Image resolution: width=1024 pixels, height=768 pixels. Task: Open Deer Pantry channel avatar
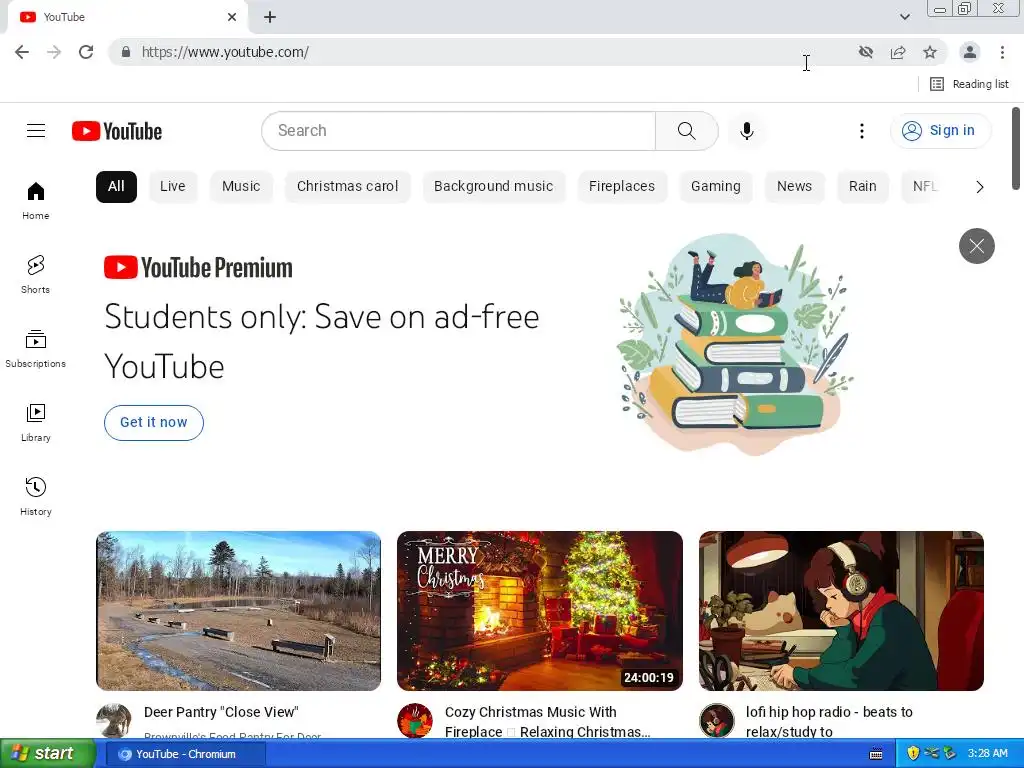pos(114,720)
